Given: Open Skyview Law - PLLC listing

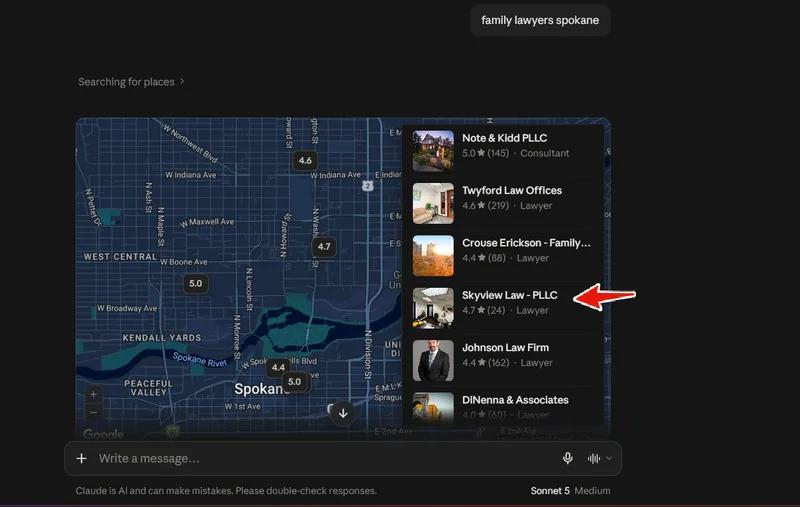Looking at the screenshot, I should coord(504,308).
